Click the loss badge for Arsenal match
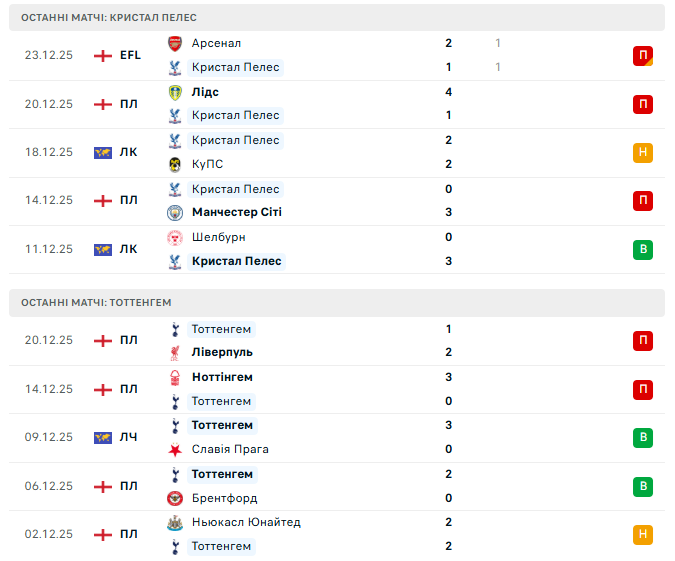The image size is (675, 561). [x=643, y=55]
